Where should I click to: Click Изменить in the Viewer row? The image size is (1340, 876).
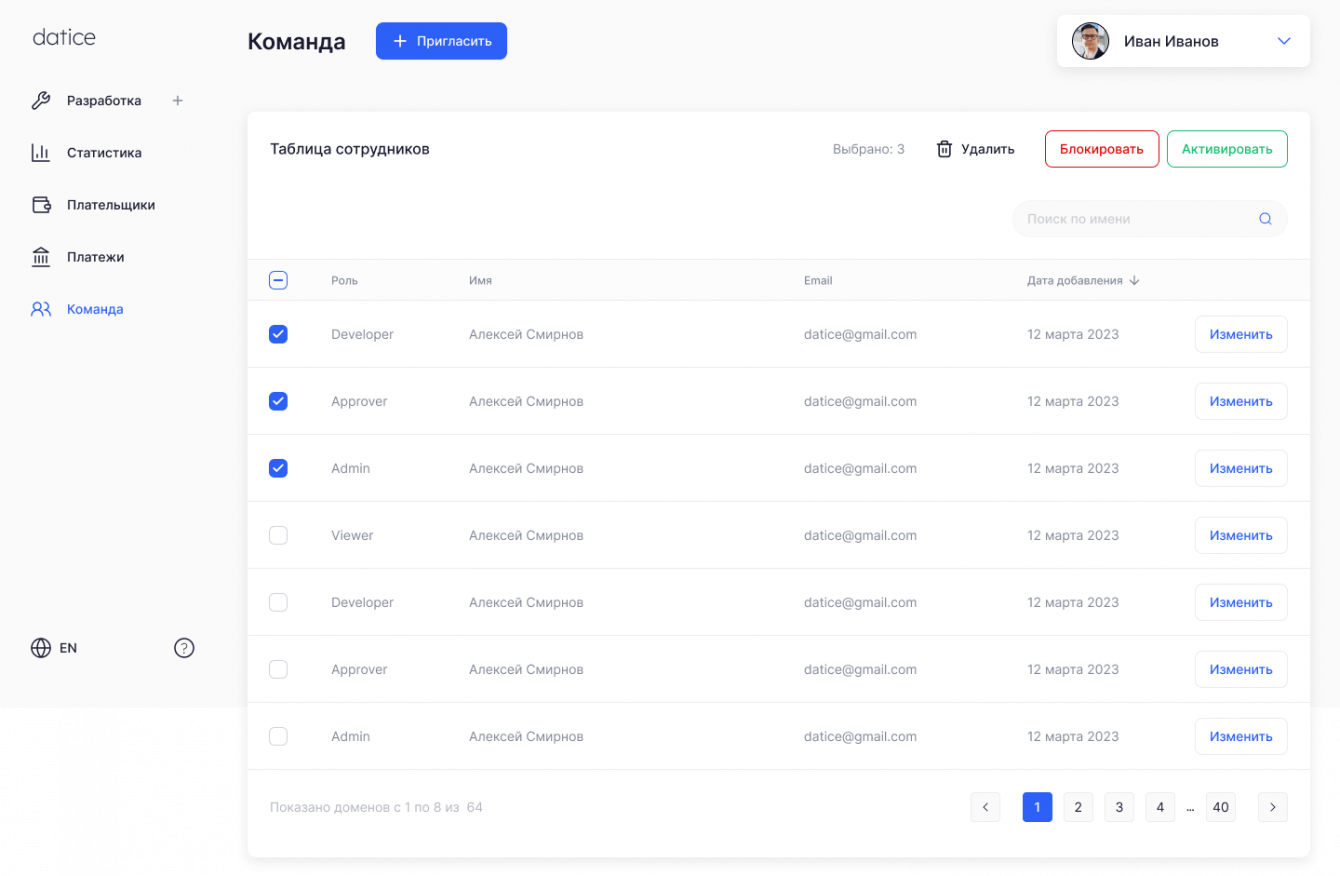pos(1241,535)
